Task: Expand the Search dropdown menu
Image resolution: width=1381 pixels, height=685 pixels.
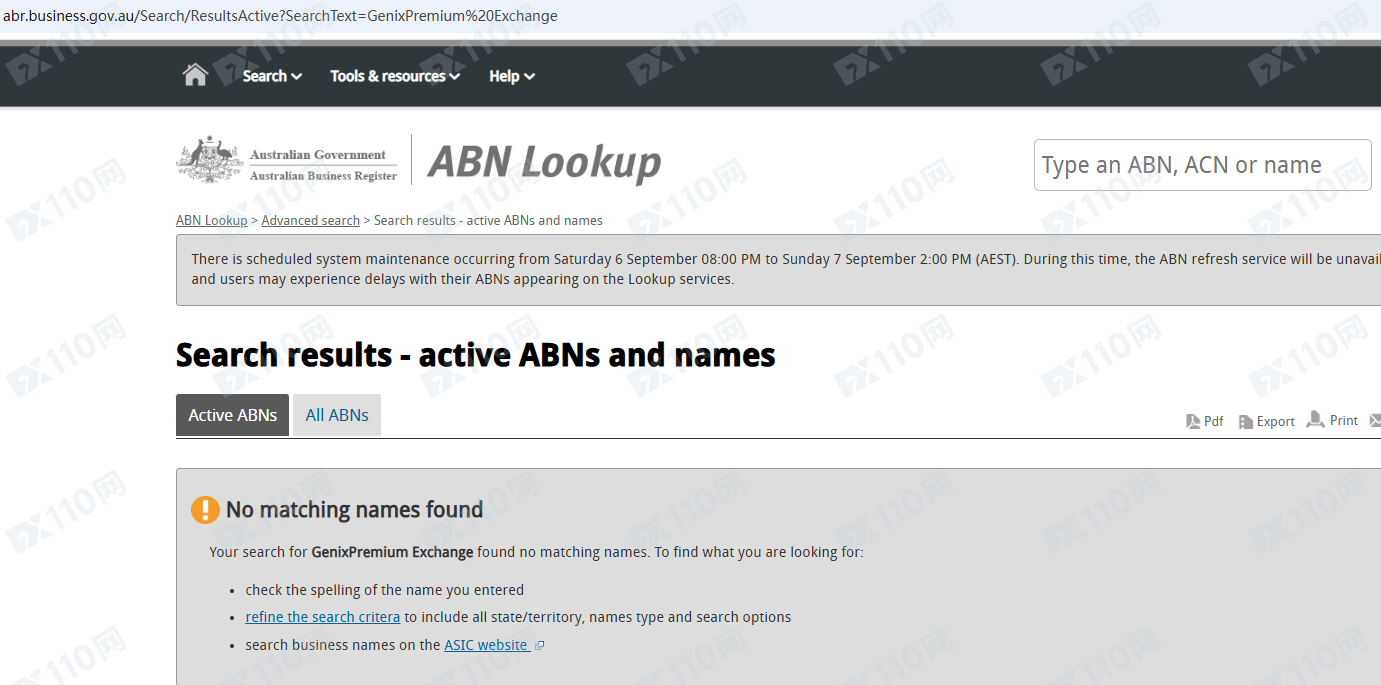Action: (x=272, y=76)
